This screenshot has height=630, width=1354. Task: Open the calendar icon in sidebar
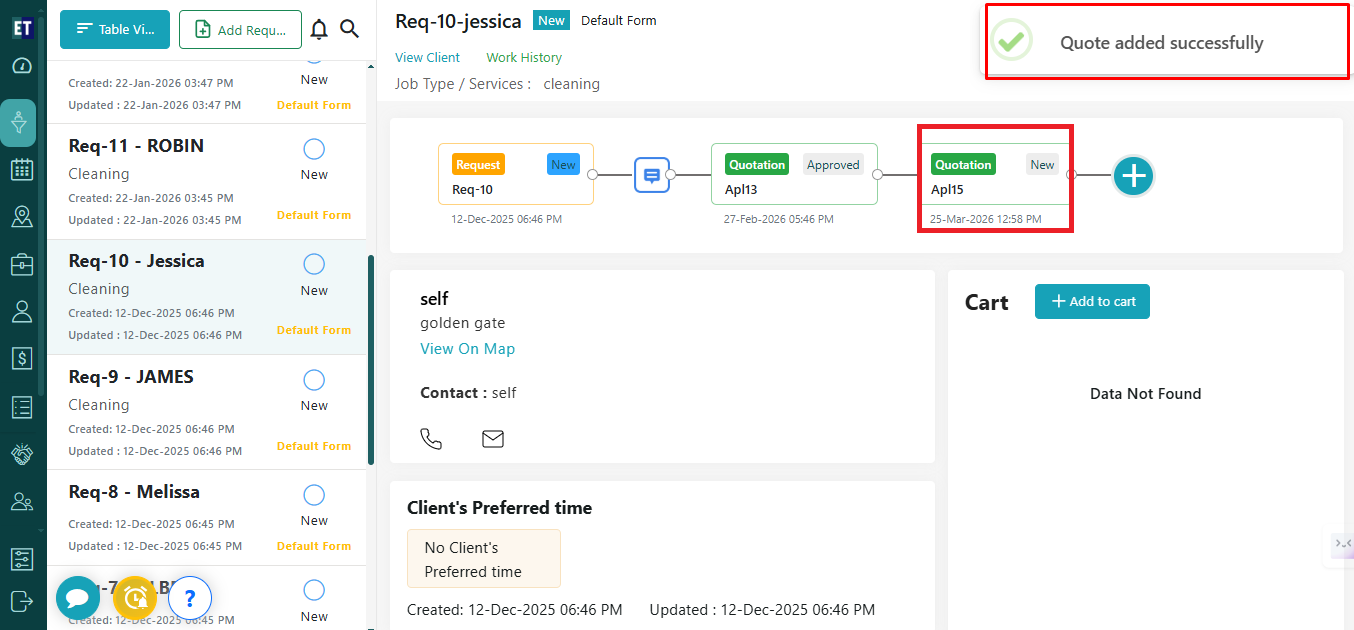tap(22, 169)
